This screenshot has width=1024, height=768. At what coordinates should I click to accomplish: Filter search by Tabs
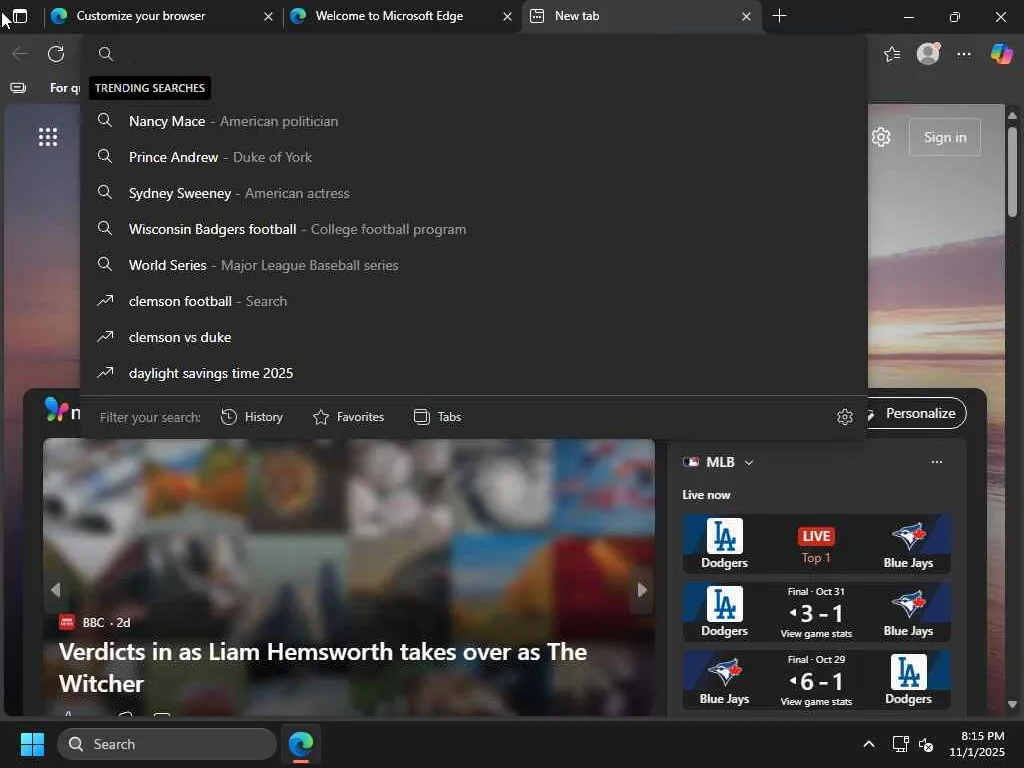pos(438,417)
